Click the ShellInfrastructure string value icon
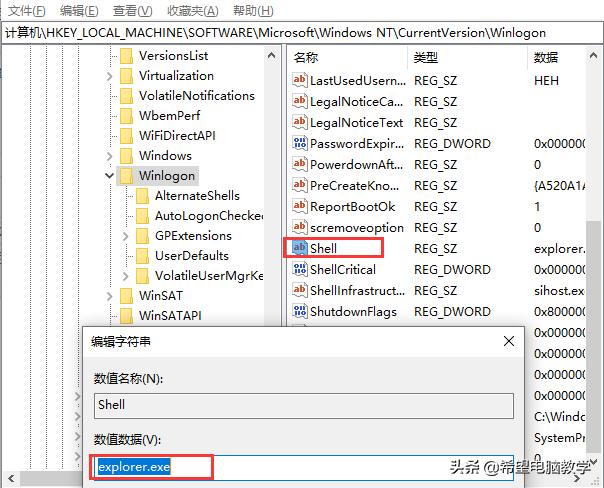This screenshot has width=604, height=488. 300,290
